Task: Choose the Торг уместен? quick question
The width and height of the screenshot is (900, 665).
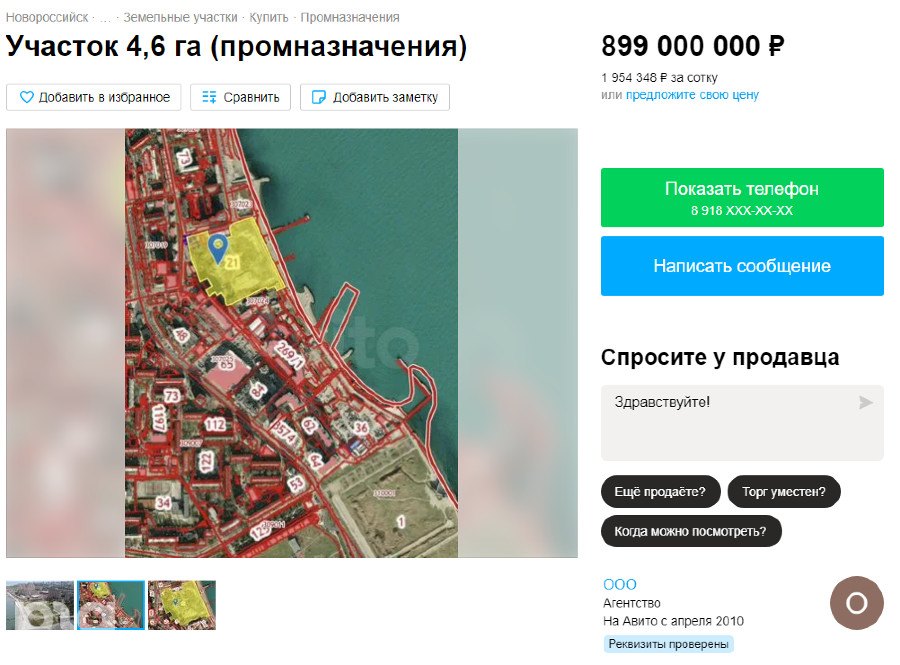Action: pyautogui.click(x=783, y=492)
